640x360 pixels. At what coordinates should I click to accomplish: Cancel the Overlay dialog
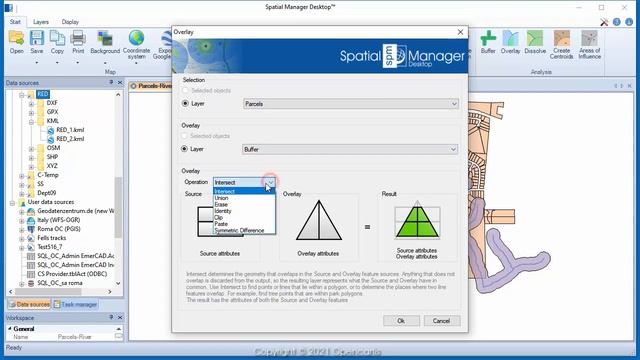coord(442,321)
